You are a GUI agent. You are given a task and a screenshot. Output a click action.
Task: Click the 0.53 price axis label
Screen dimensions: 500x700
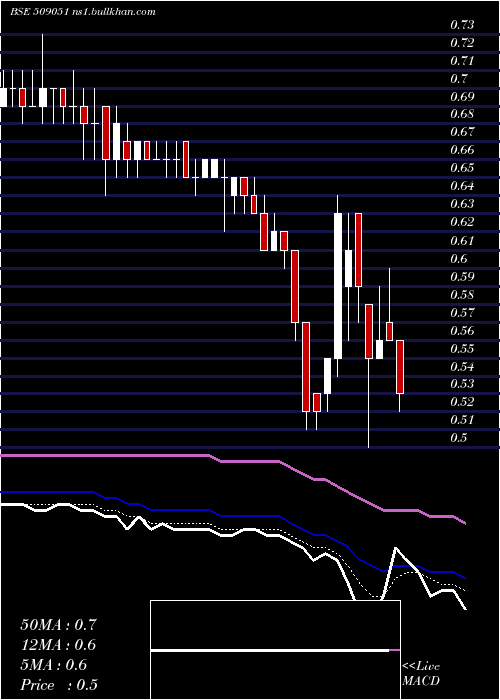click(x=462, y=384)
